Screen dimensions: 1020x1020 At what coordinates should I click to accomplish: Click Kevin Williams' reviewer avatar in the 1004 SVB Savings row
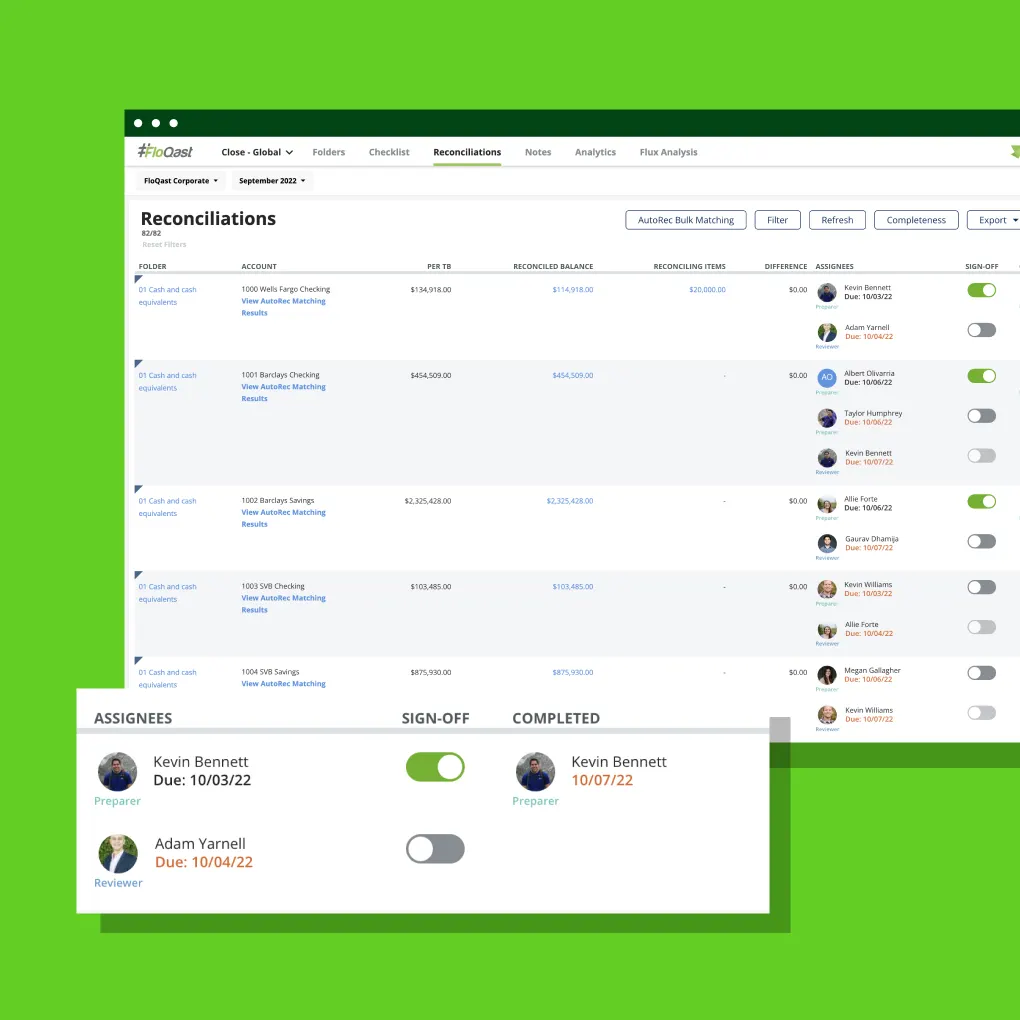click(x=827, y=715)
